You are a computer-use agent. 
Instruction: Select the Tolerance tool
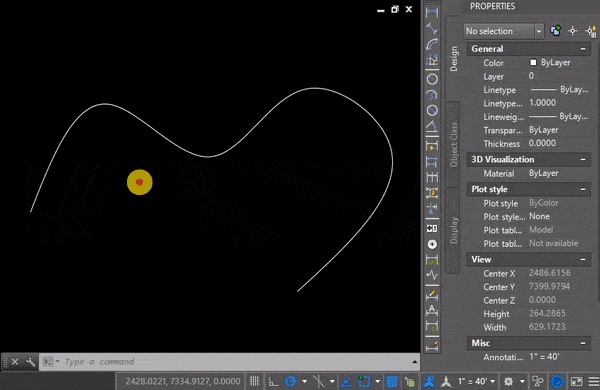pyautogui.click(x=432, y=228)
